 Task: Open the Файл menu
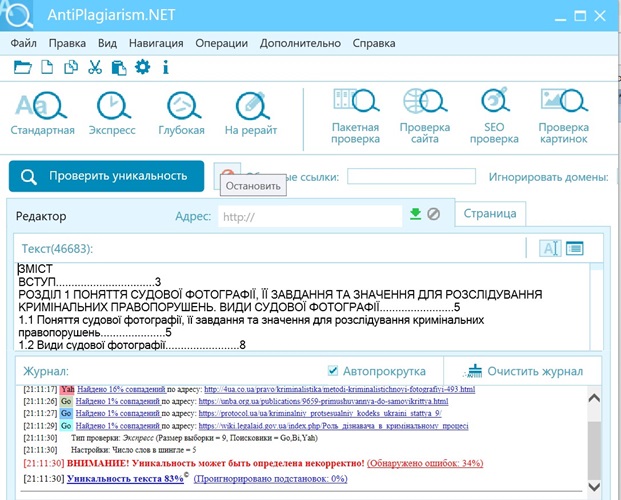tap(23, 43)
